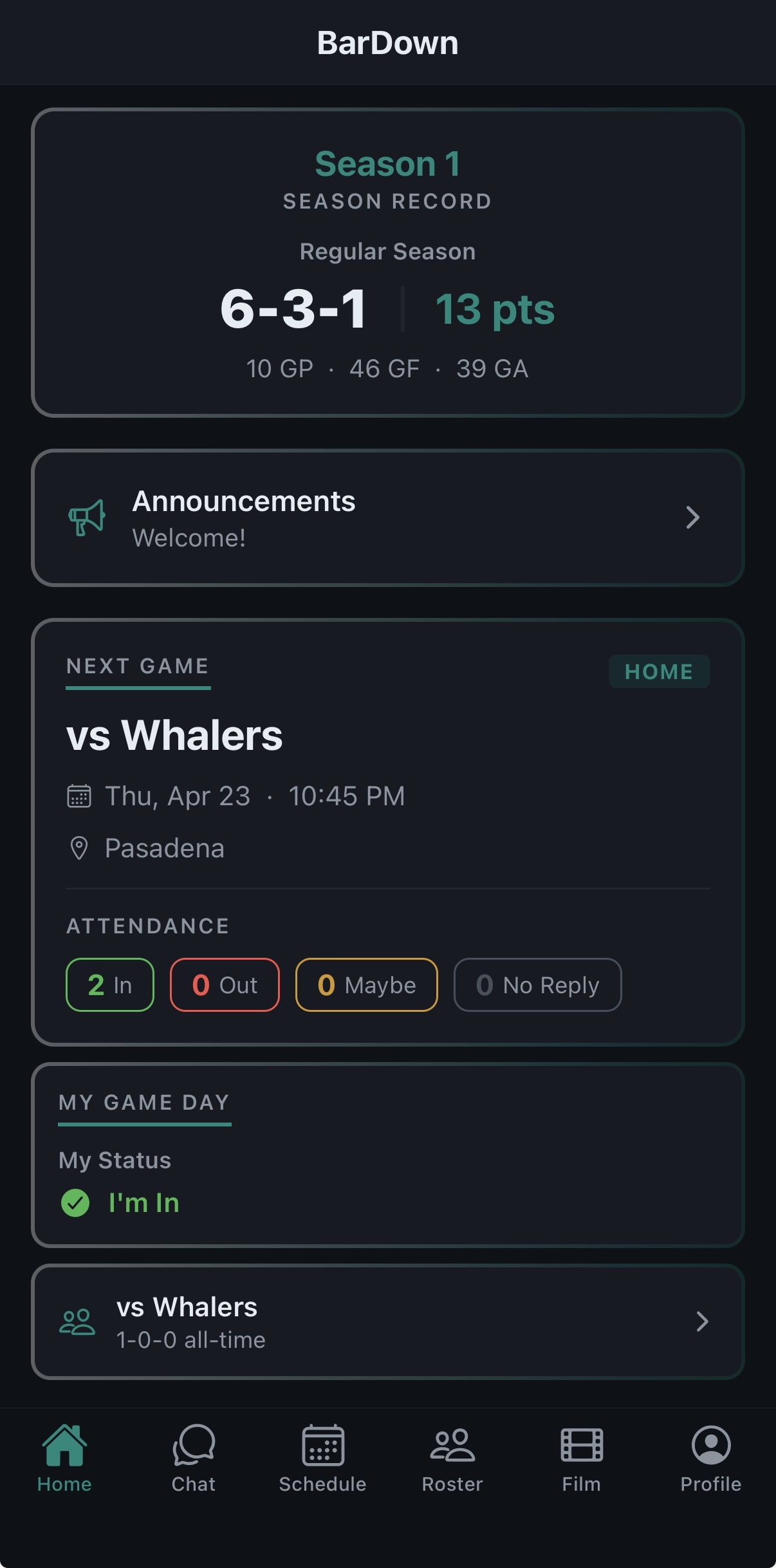The width and height of the screenshot is (776, 1568).
Task: Expand Announcements with the chevron arrow
Action: click(692, 518)
